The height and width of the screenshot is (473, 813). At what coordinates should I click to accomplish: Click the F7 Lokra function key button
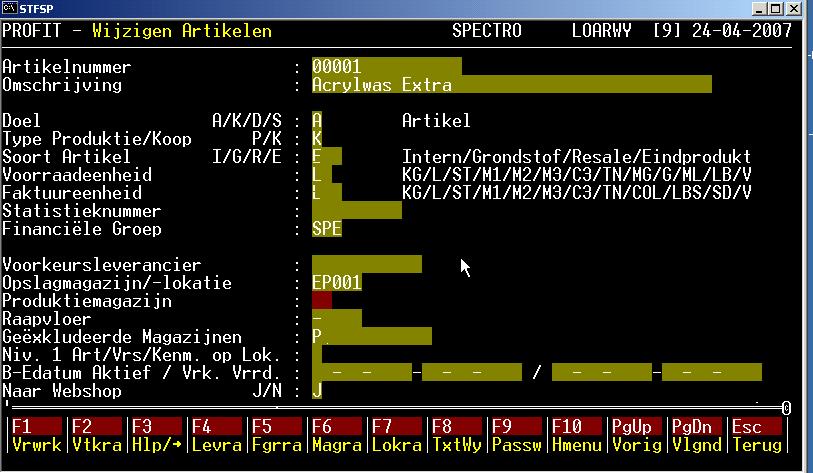pyautogui.click(x=397, y=435)
